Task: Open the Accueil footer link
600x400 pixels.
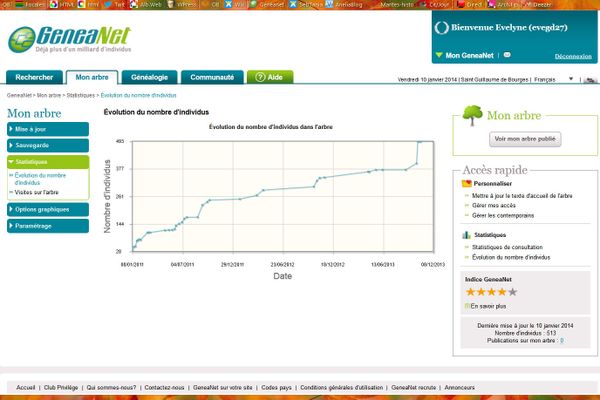Action: 26,388
